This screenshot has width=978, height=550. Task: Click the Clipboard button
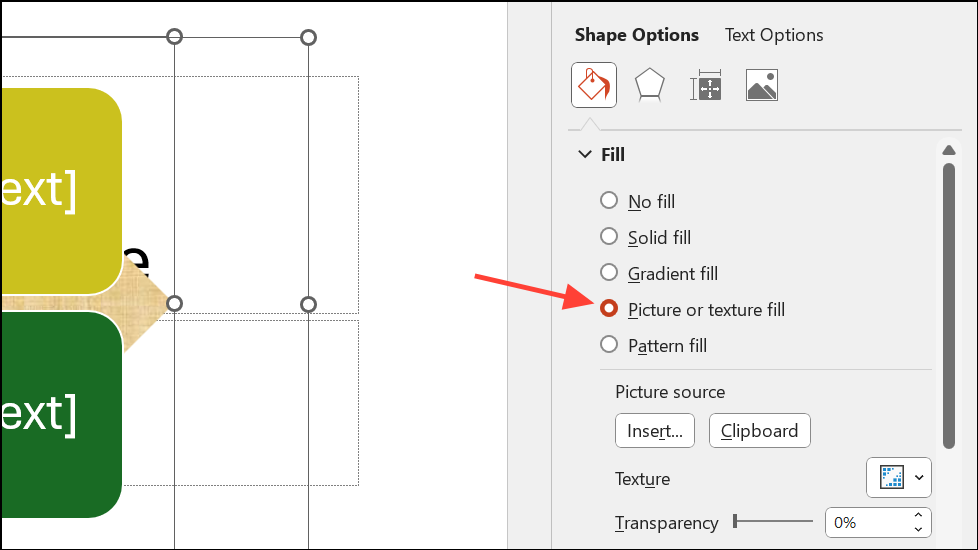759,431
